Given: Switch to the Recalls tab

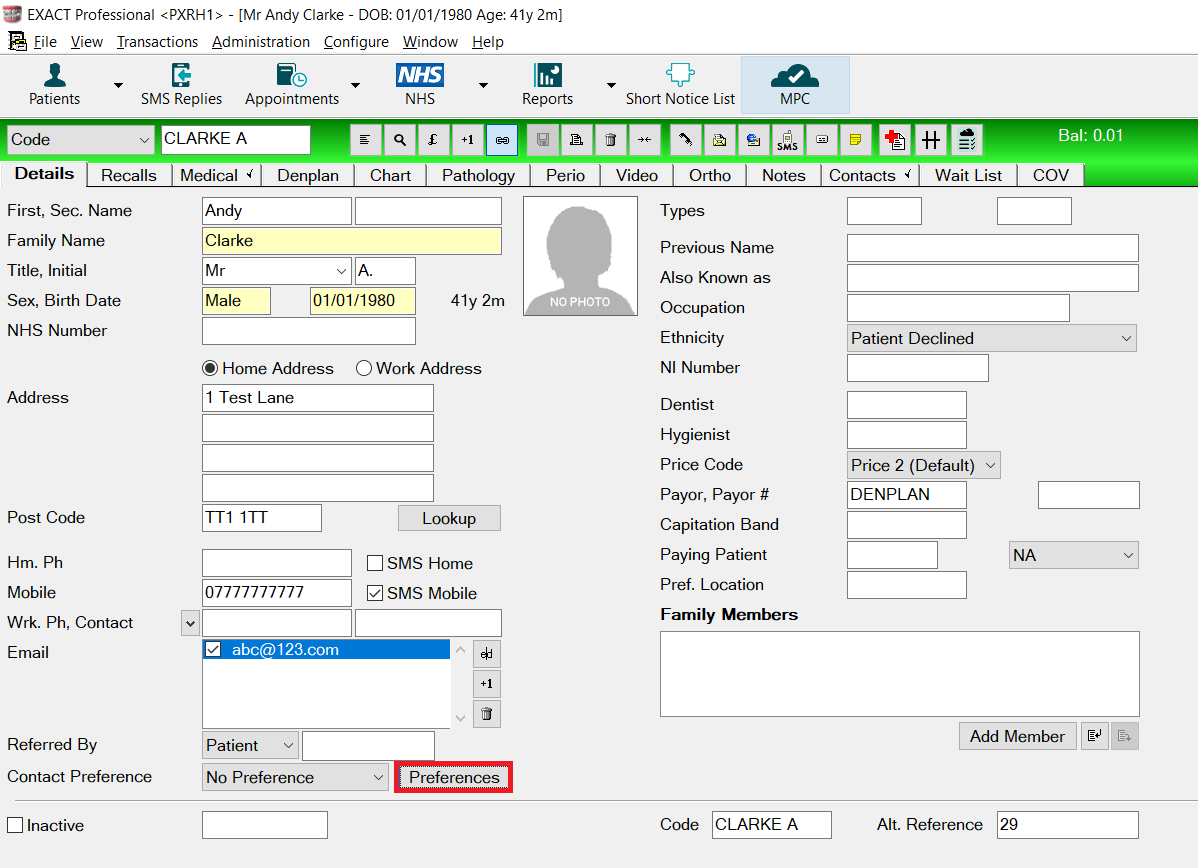Looking at the screenshot, I should tap(128, 176).
